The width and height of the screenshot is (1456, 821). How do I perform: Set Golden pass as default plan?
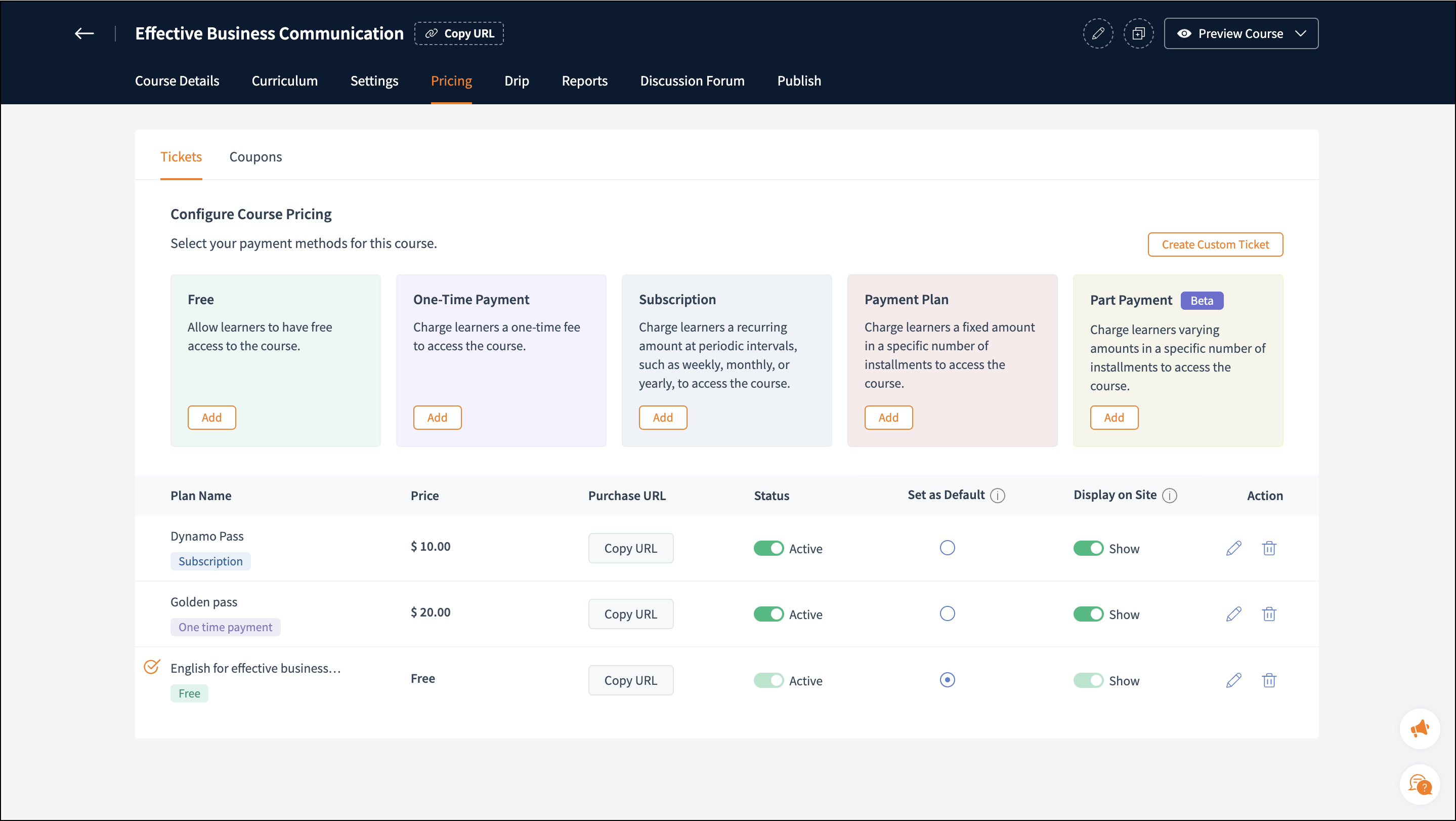(x=947, y=613)
